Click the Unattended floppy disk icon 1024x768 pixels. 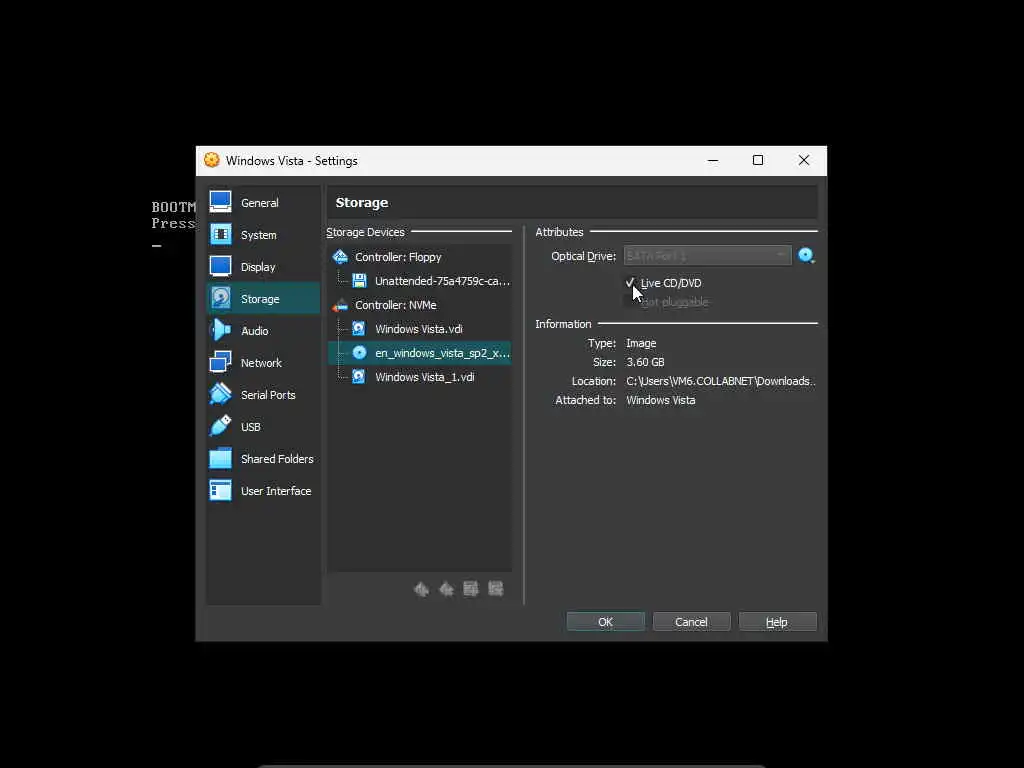(359, 281)
